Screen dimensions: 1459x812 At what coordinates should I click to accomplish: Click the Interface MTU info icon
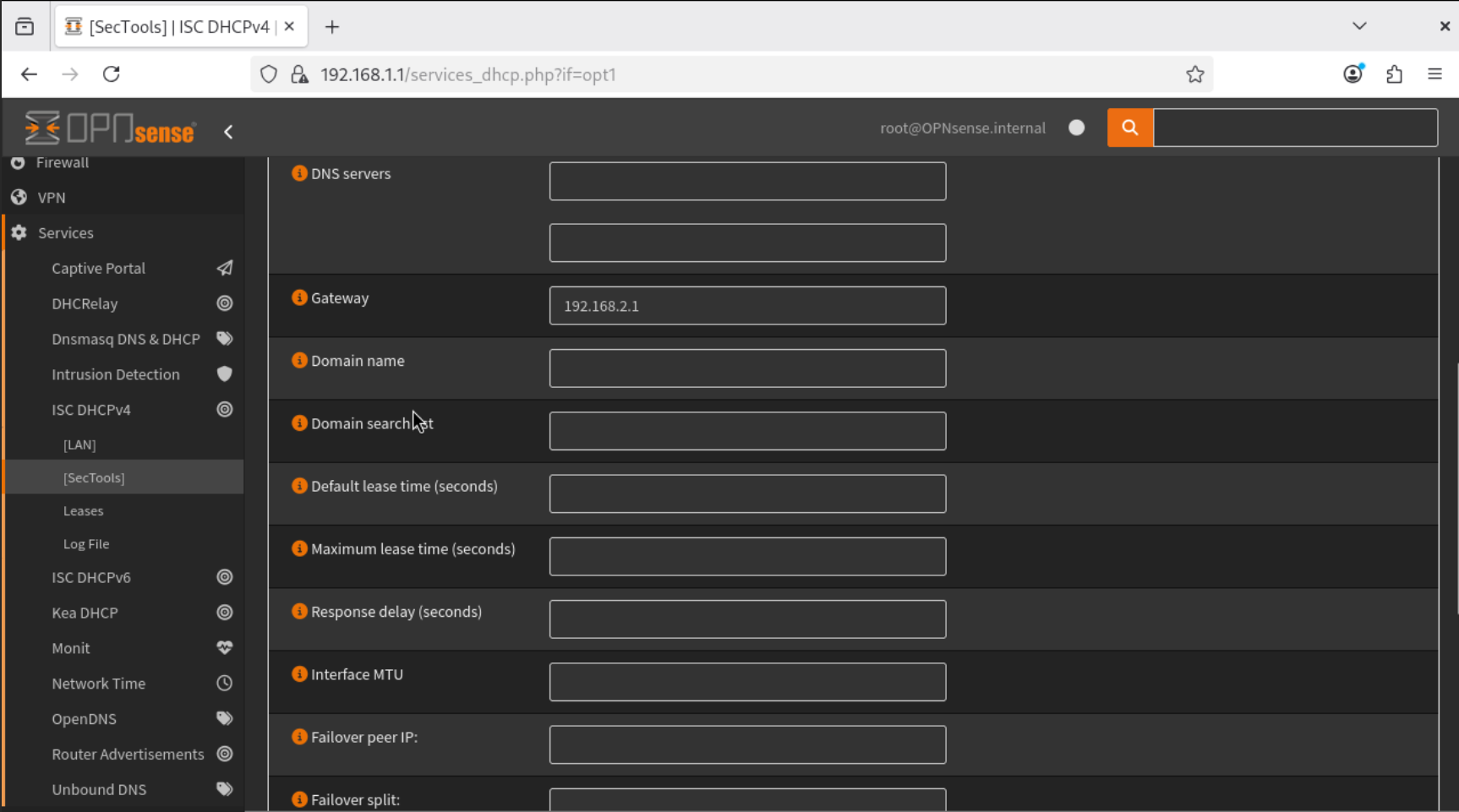point(299,674)
